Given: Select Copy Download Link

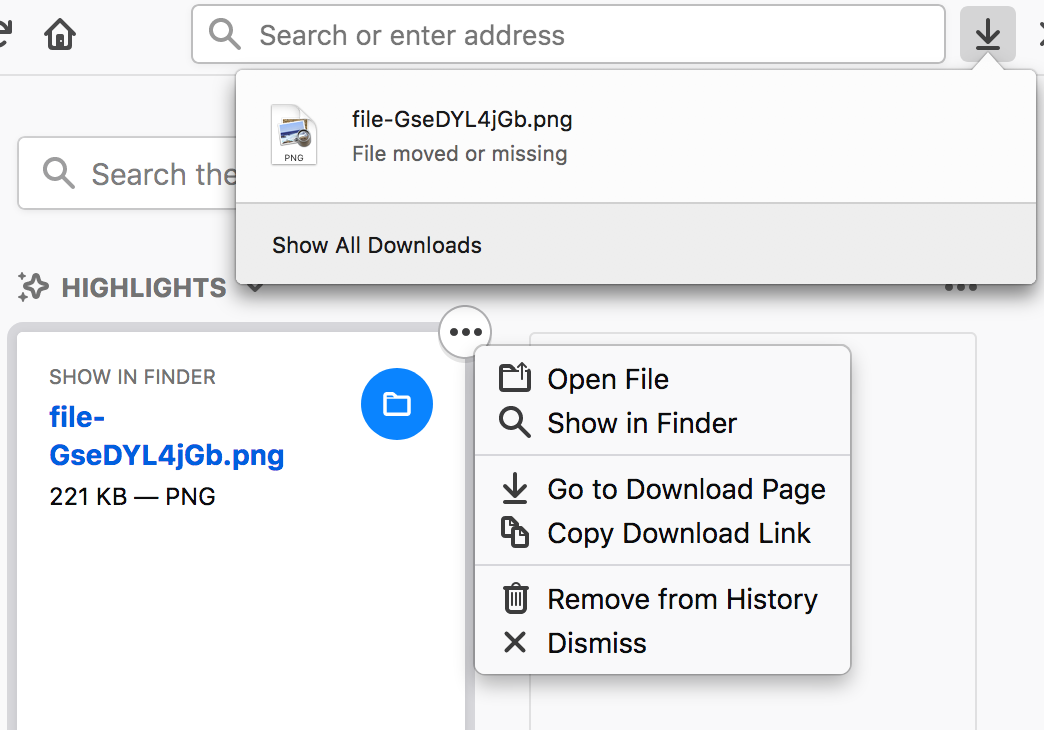Looking at the screenshot, I should coord(662,533).
